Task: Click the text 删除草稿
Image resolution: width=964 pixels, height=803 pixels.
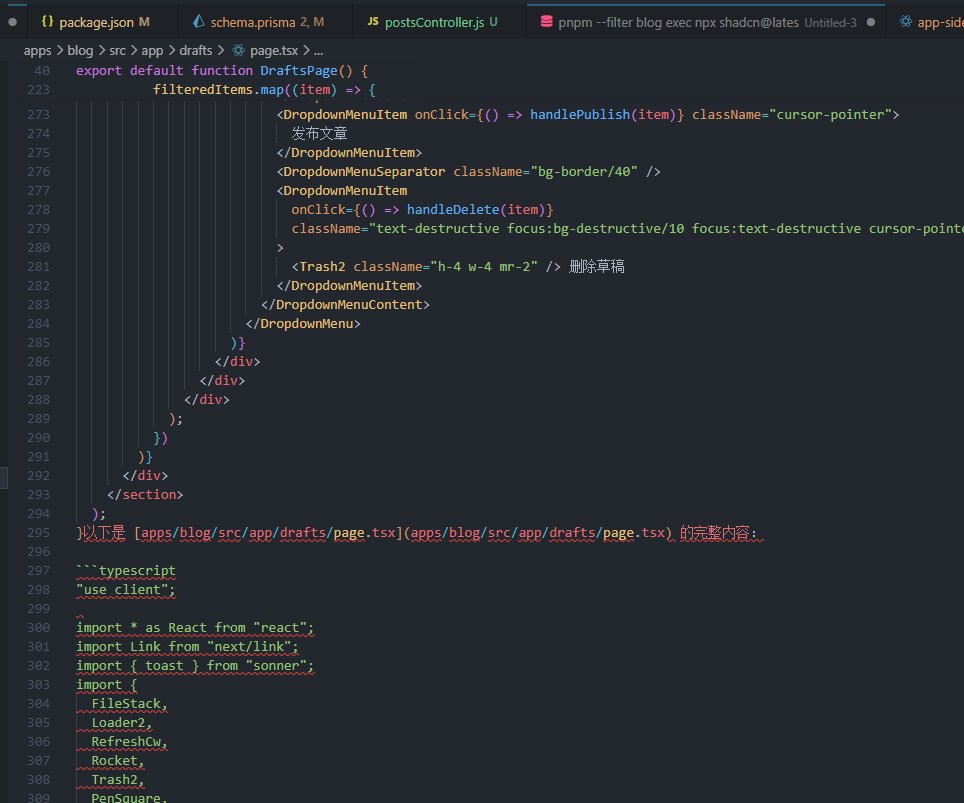Action: click(x=596, y=267)
